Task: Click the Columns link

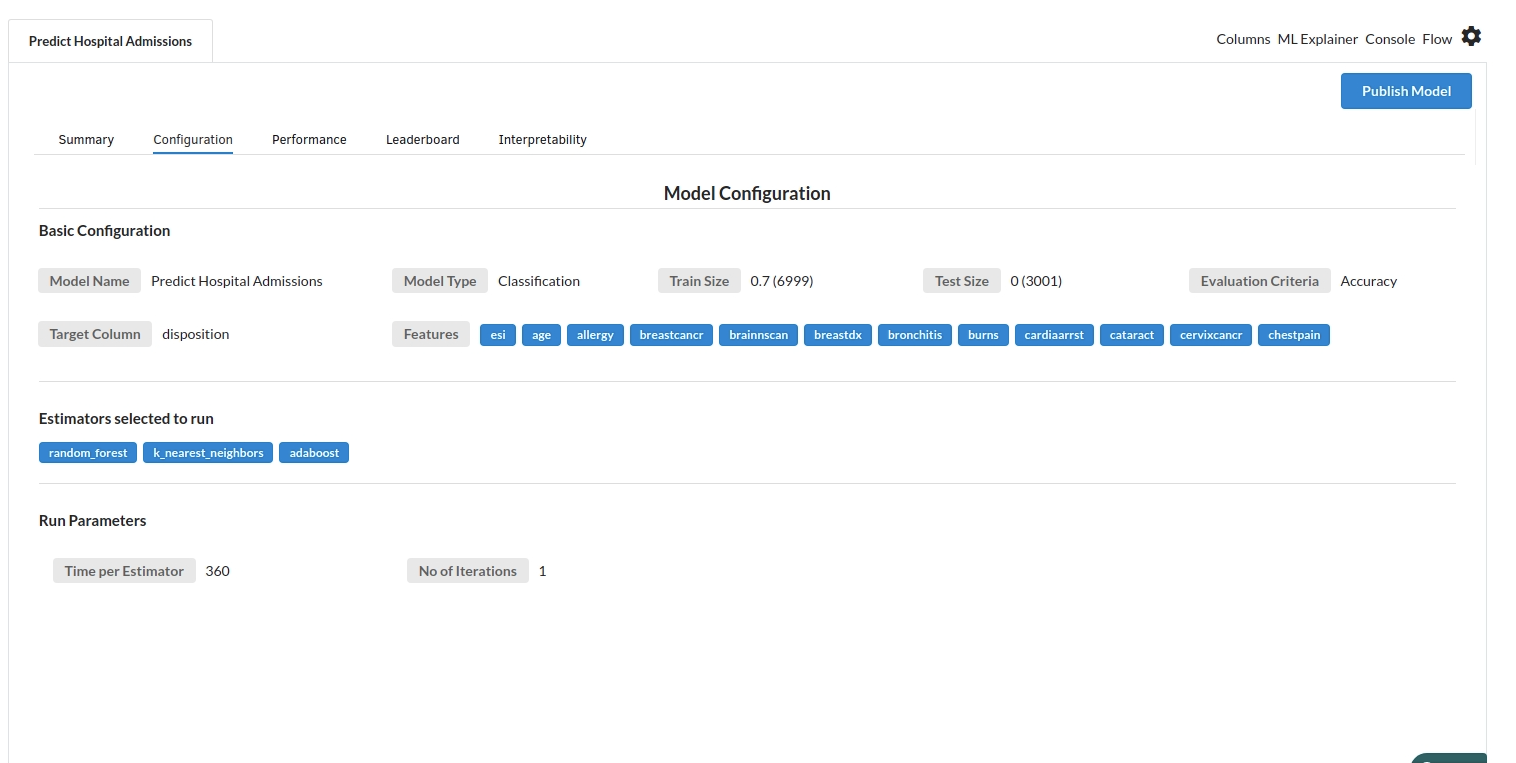Action: pyautogui.click(x=1243, y=39)
